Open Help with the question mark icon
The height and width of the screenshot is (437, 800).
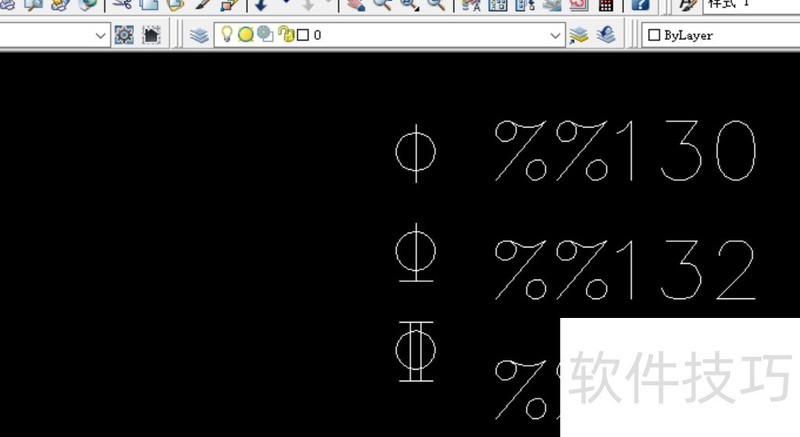[x=640, y=5]
